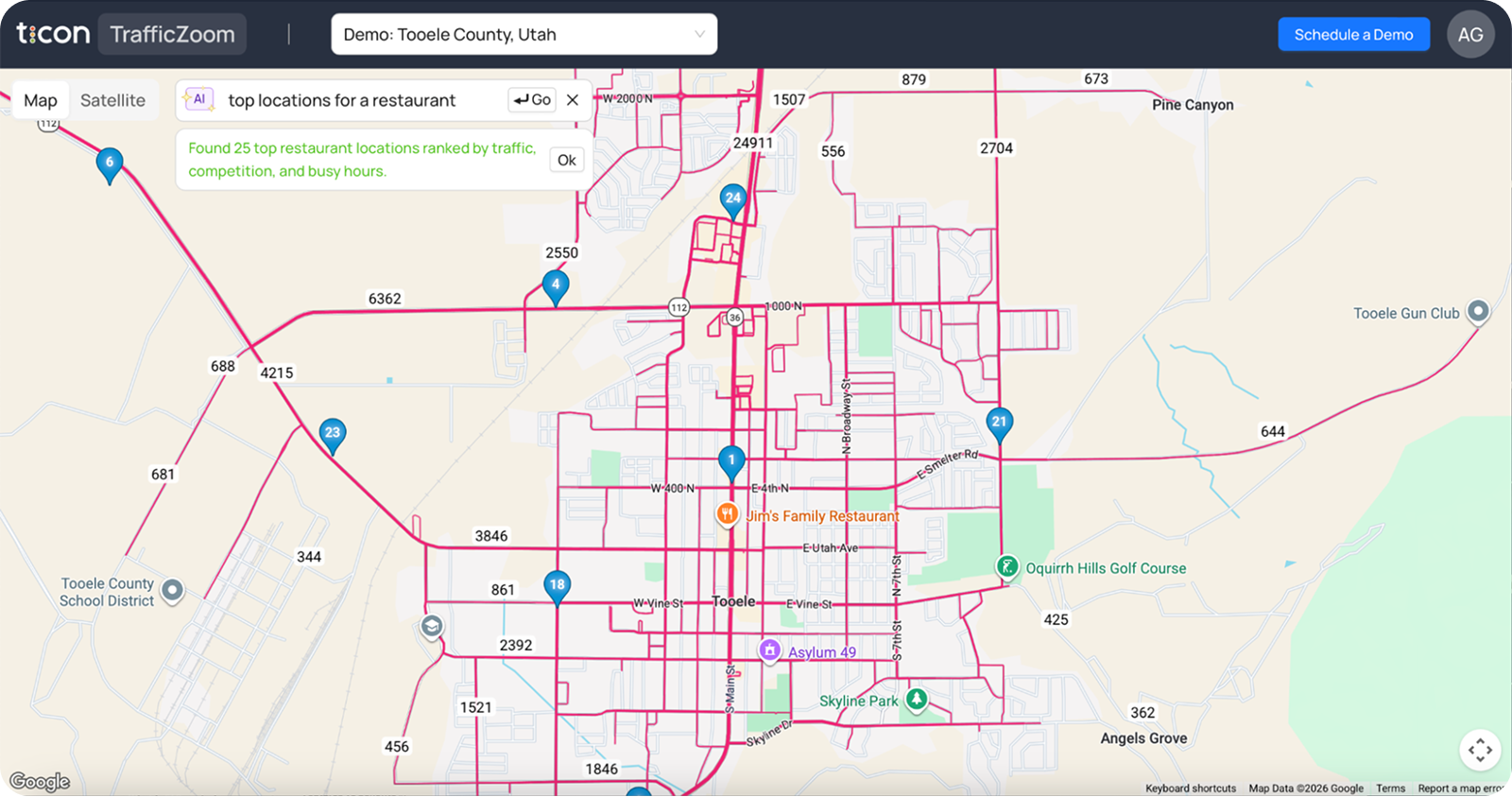Click map pin number 18
The width and height of the screenshot is (1512, 797).
[558, 587]
